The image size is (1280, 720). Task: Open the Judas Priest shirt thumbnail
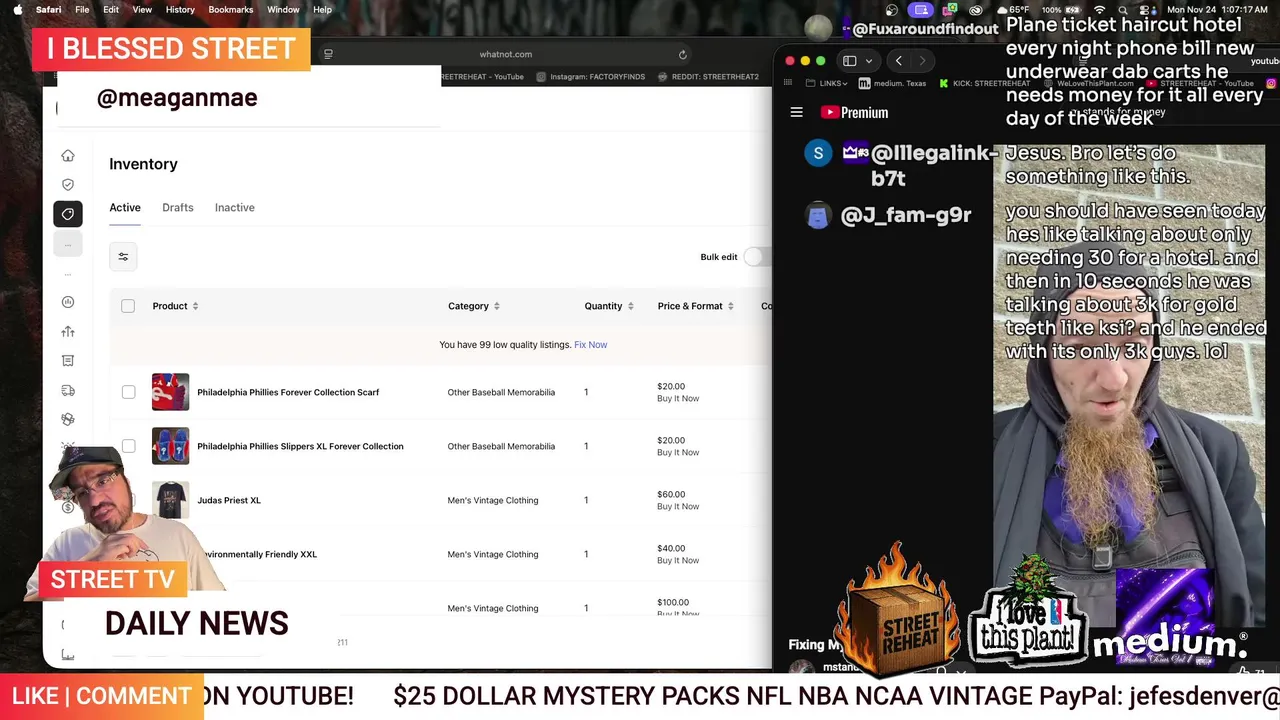(x=170, y=500)
